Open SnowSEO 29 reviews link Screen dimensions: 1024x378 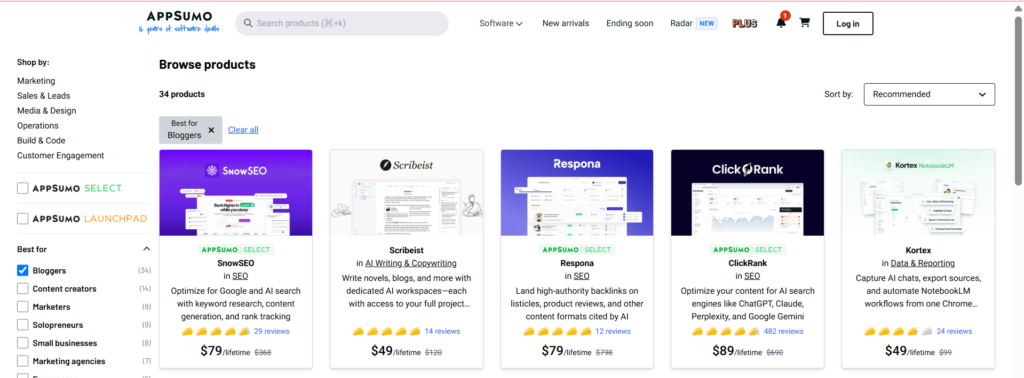271,331
